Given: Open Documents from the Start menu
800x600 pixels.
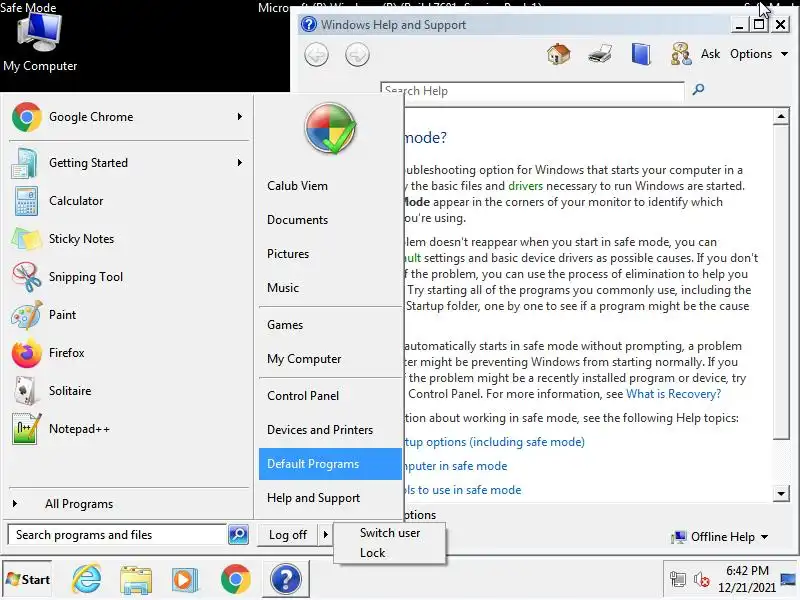Looking at the screenshot, I should pyautogui.click(x=330, y=220).
